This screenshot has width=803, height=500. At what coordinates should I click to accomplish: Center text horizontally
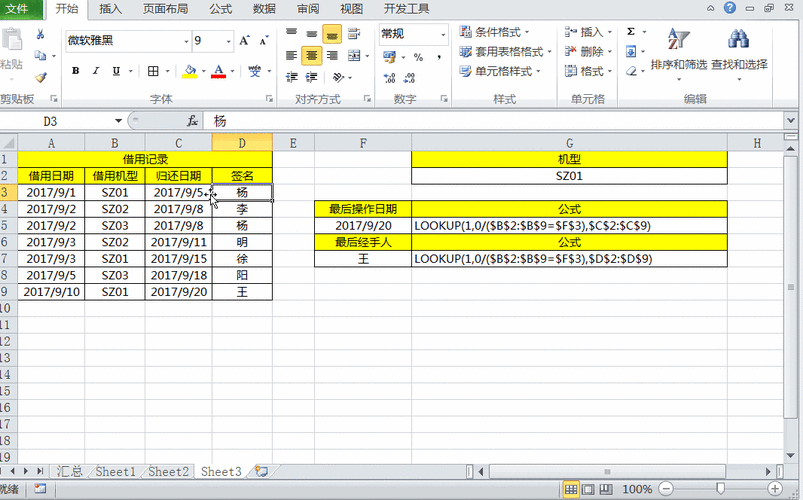(x=311, y=55)
